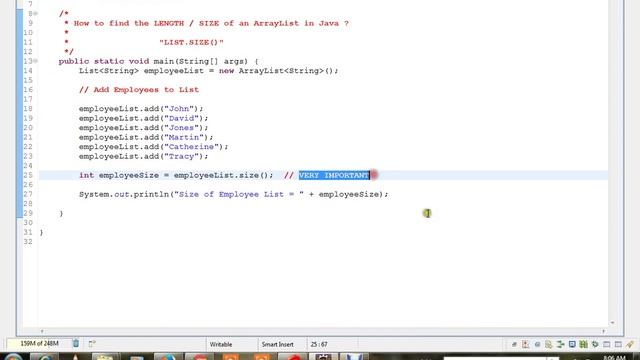
Task: Run the garbage collector trash icon
Action: [76, 343]
